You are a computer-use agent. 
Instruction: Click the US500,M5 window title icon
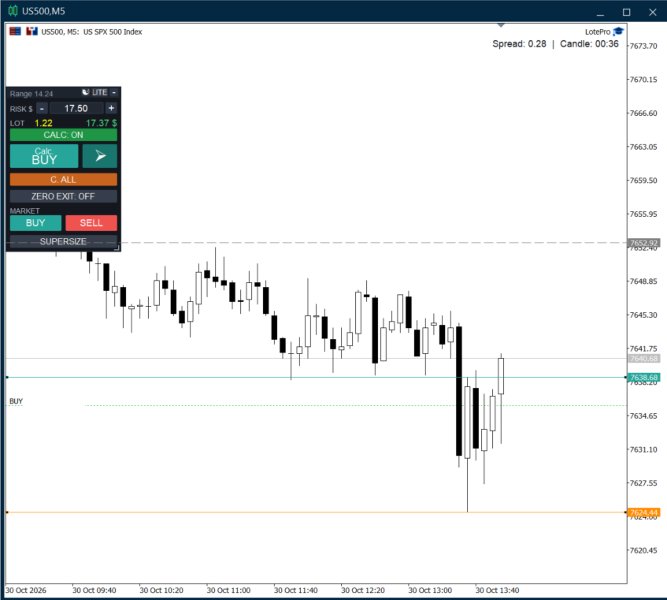pos(13,11)
